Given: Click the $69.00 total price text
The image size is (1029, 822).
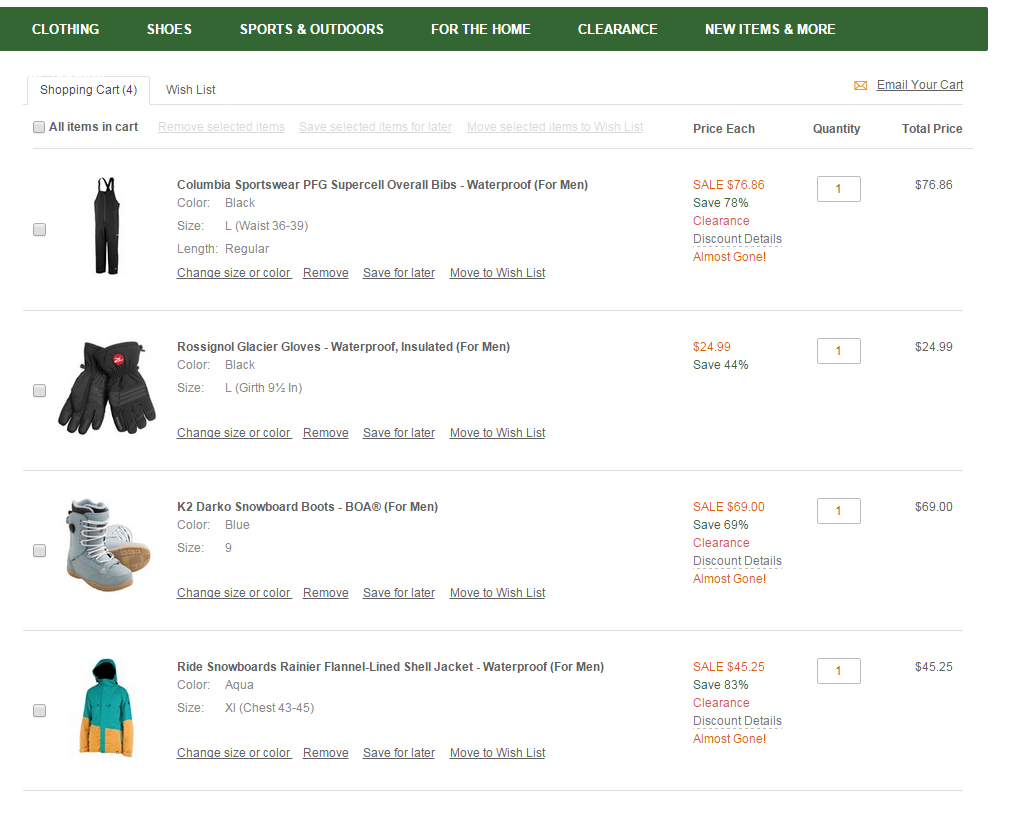Looking at the screenshot, I should tap(933, 507).
